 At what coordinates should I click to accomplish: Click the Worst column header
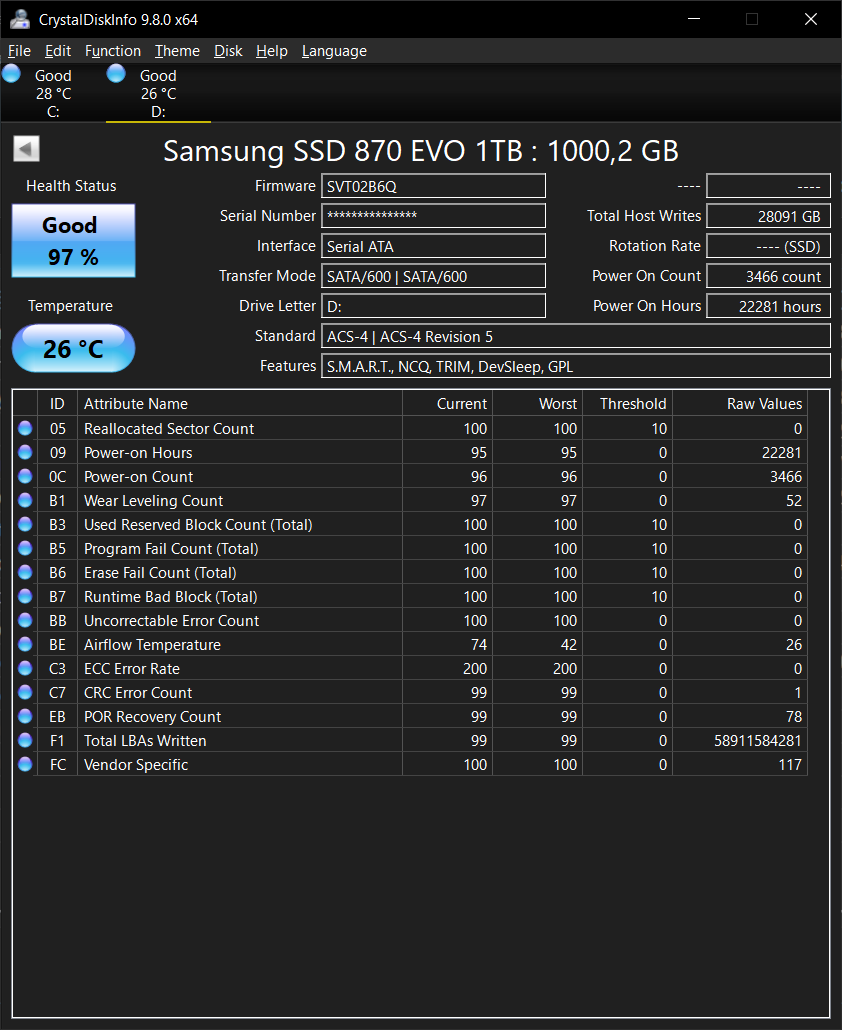point(538,403)
